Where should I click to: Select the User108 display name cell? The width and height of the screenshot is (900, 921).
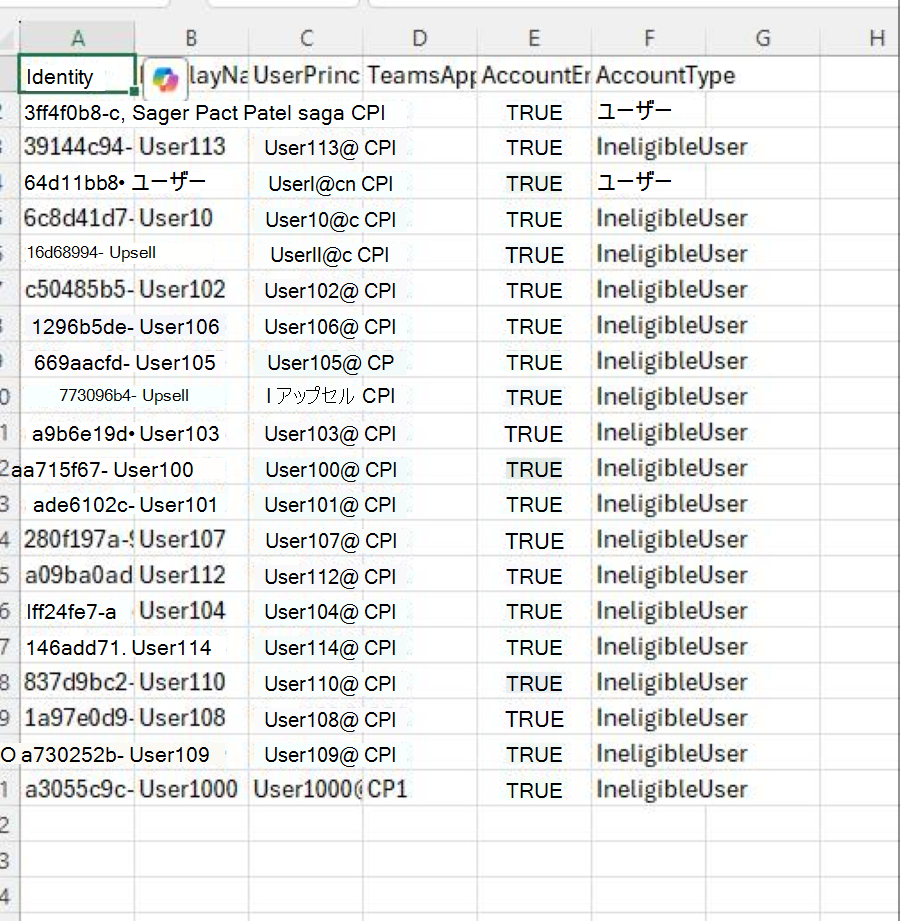pyautogui.click(x=191, y=718)
